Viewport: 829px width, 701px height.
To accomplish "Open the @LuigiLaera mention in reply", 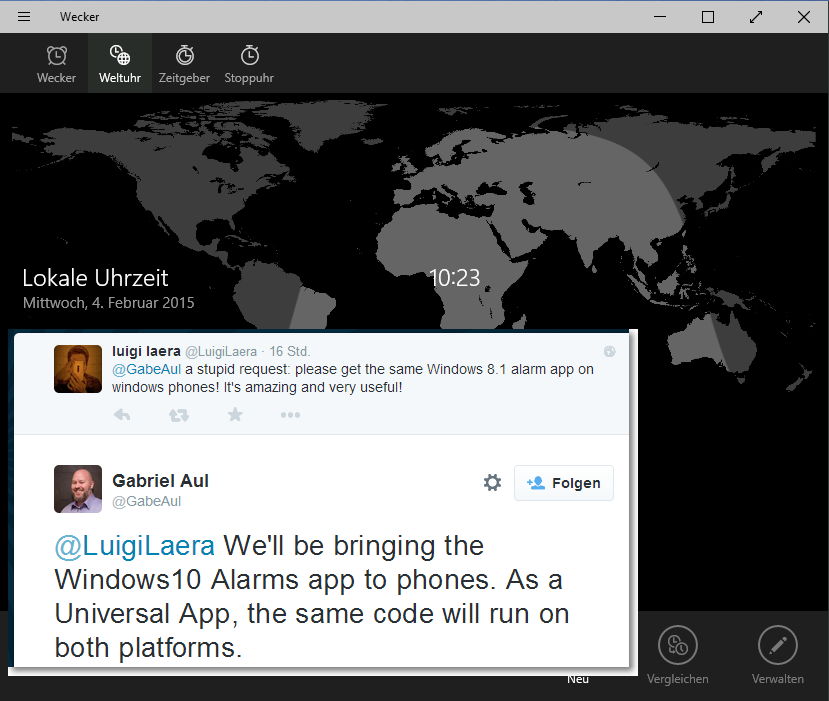I will tap(135, 546).
